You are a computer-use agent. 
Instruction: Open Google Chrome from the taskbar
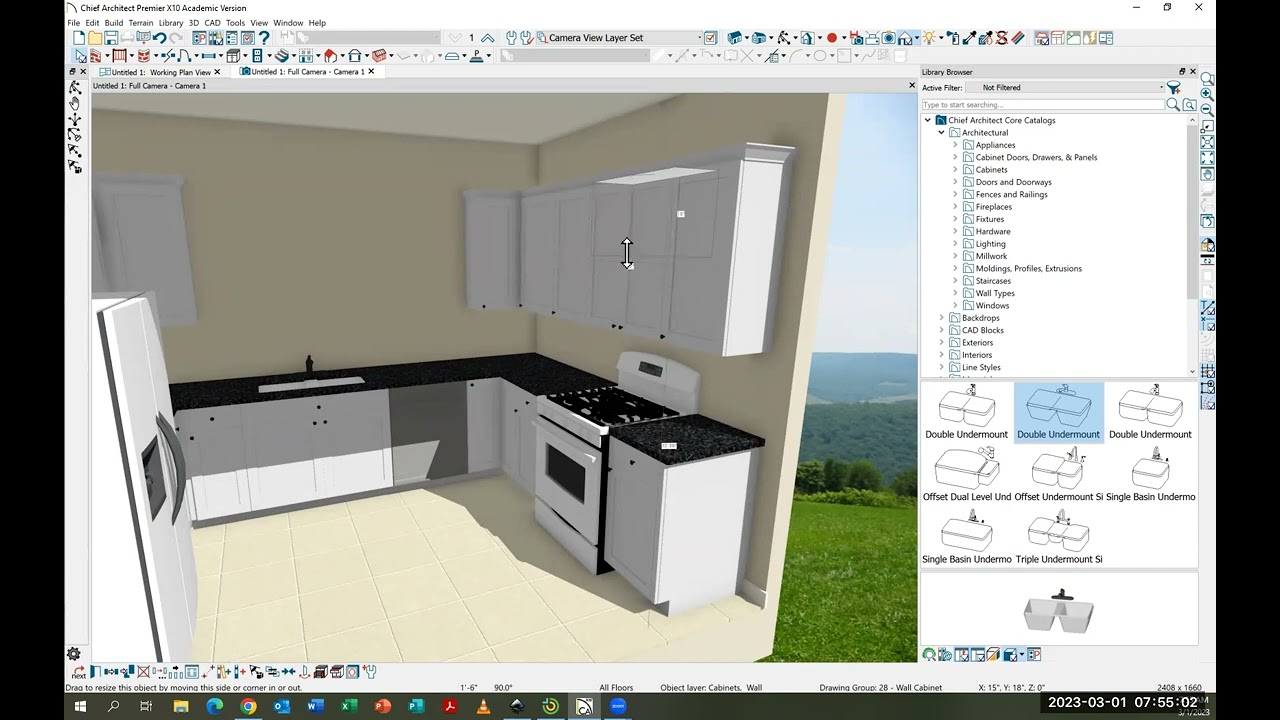pyautogui.click(x=248, y=706)
